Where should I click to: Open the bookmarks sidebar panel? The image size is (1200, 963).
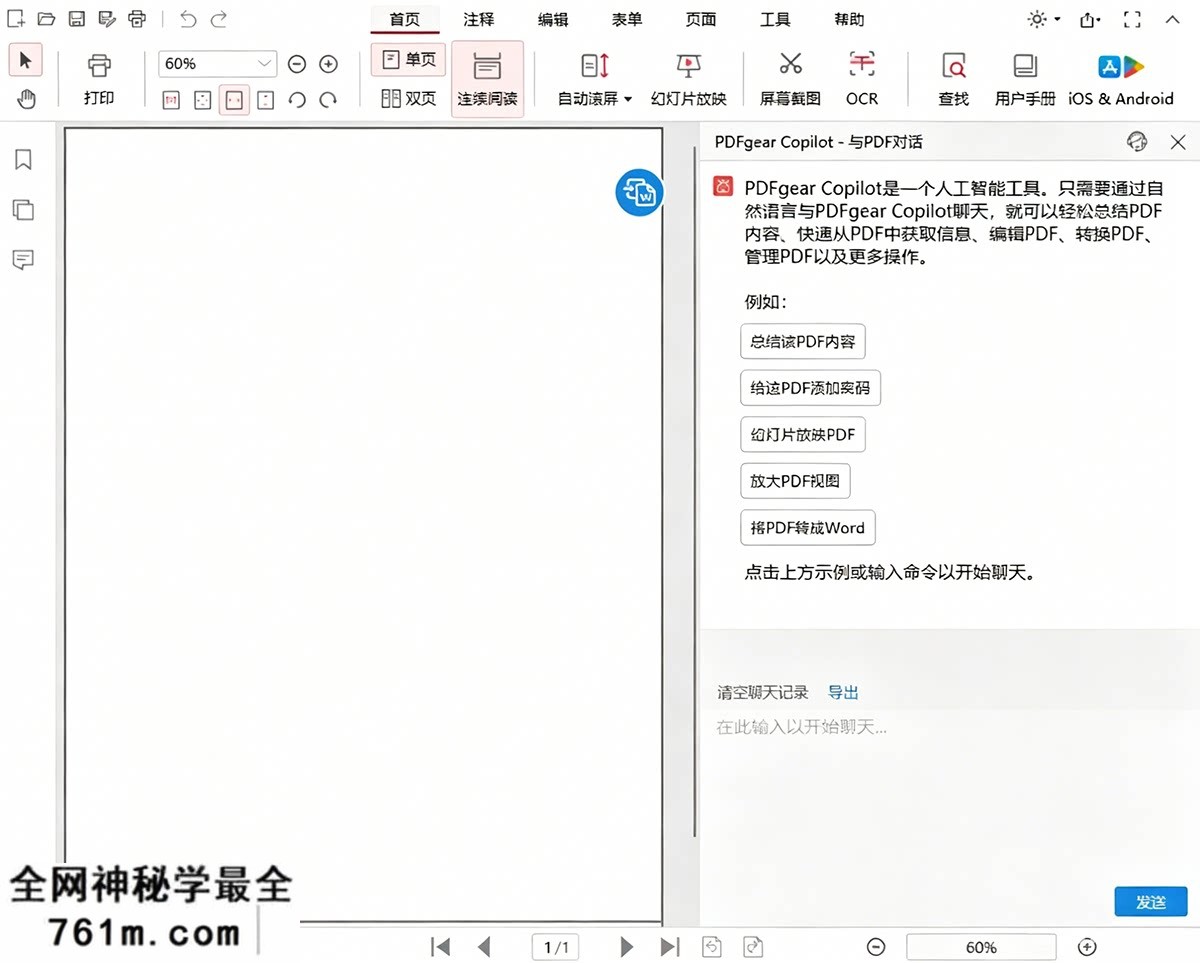23,160
